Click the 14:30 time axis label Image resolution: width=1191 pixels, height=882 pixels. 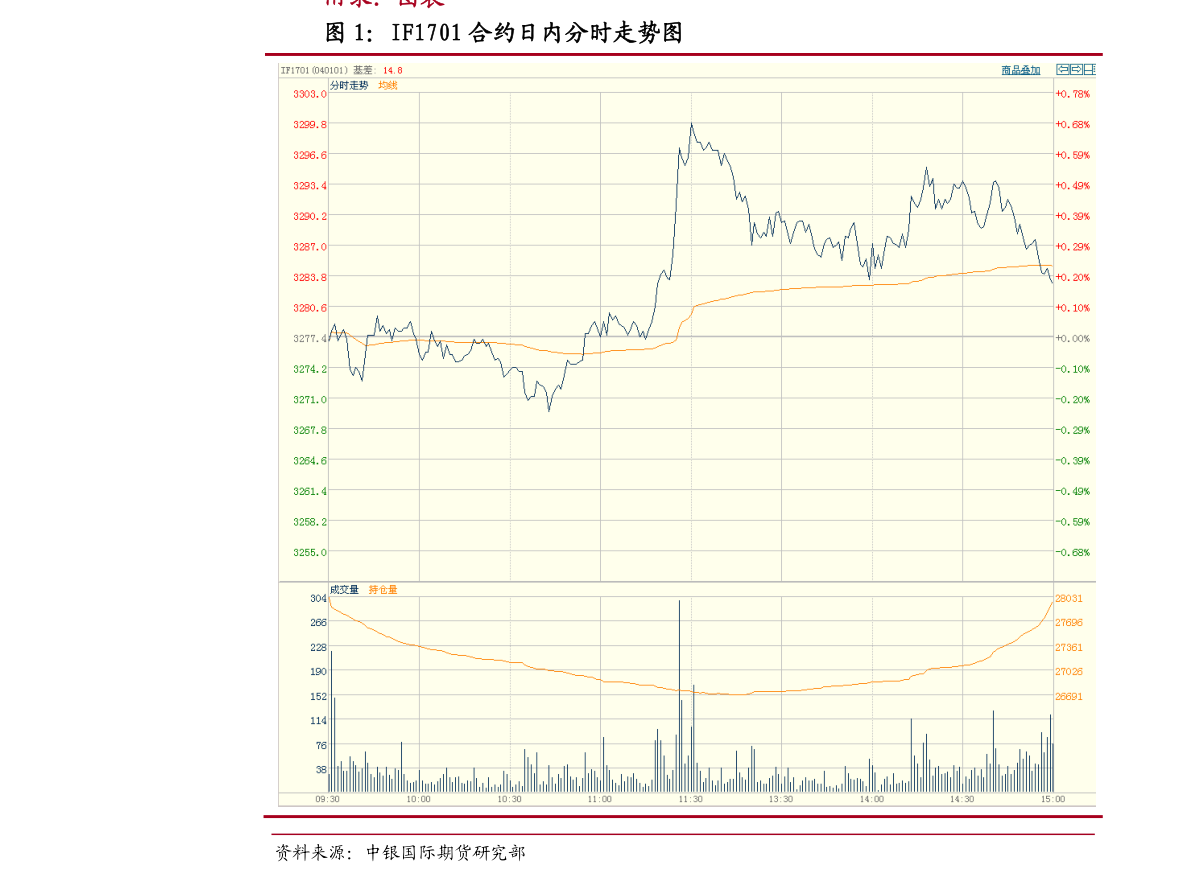click(x=962, y=799)
